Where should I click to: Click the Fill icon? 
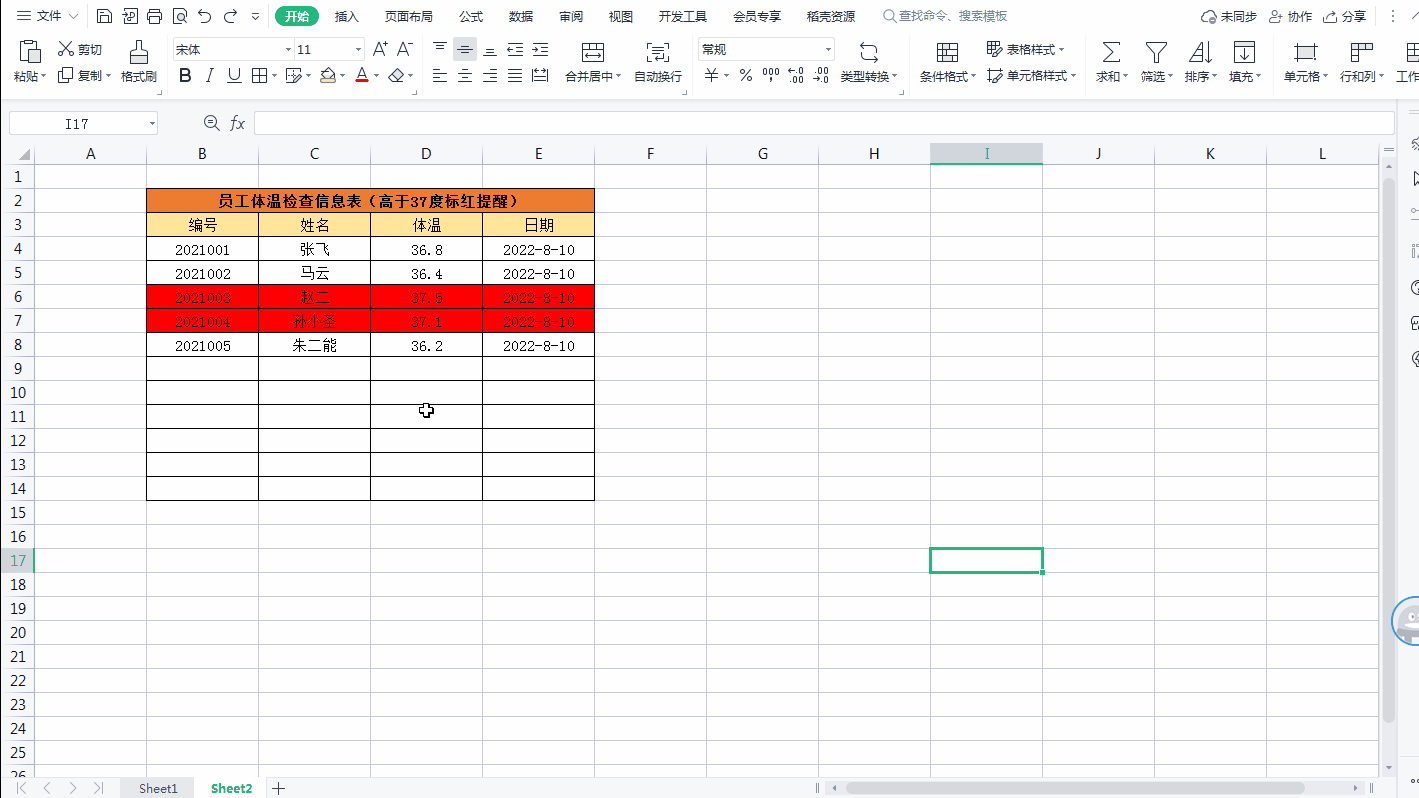click(x=1244, y=52)
